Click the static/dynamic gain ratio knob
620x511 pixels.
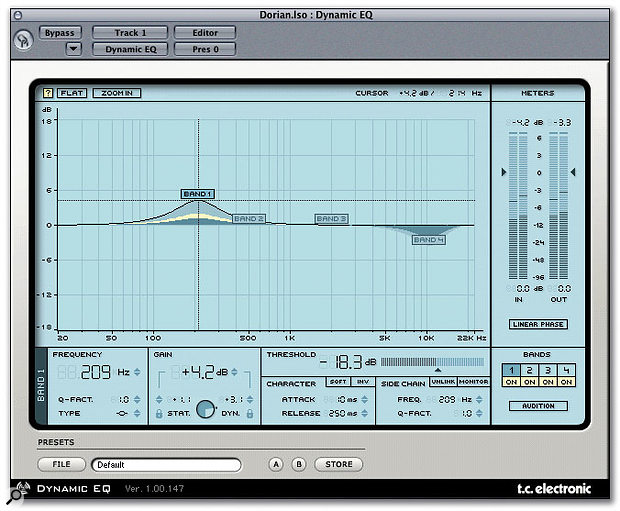click(x=205, y=409)
